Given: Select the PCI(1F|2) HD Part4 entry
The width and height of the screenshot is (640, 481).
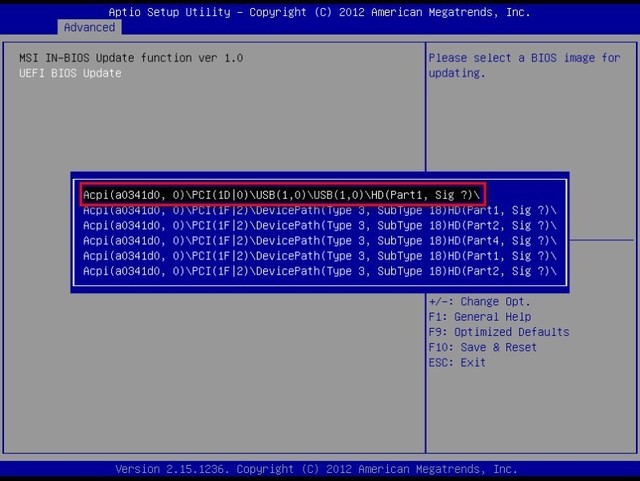Looking at the screenshot, I should tap(320, 241).
